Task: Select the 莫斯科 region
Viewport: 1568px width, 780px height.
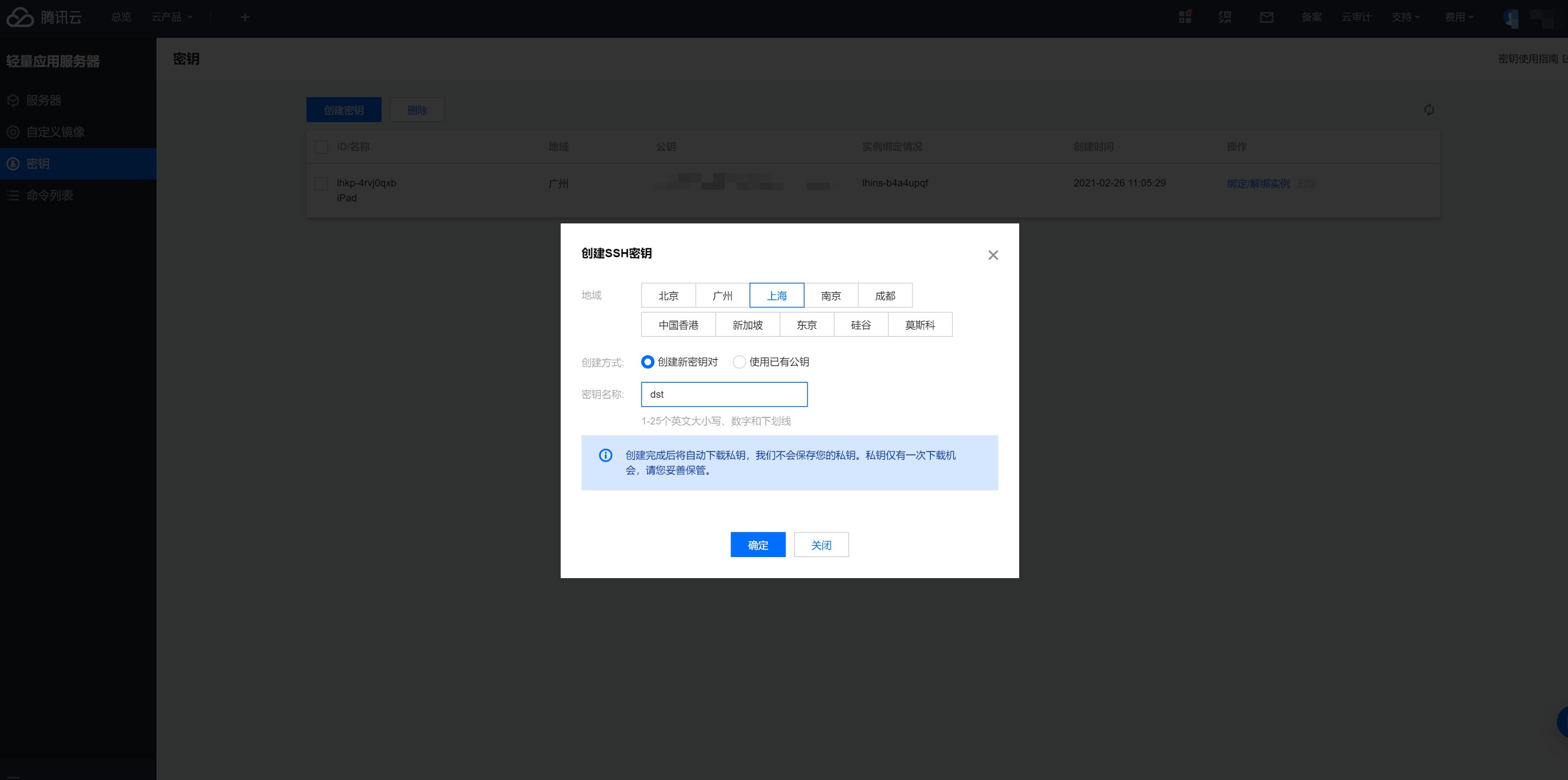Action: click(x=920, y=324)
